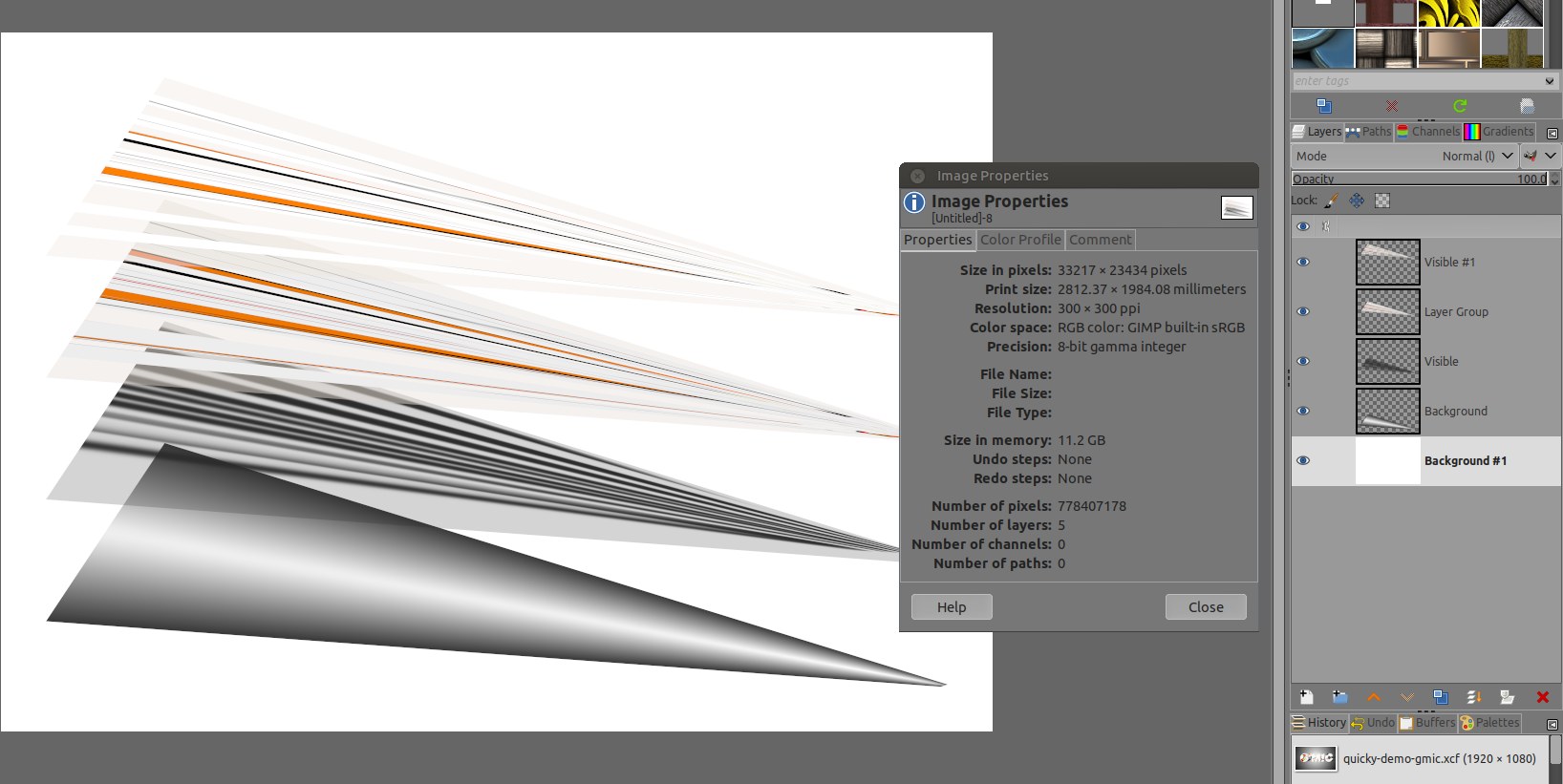Click the duplicate pattern icon below tags field
Viewport: 1563px width, 784px height.
coord(1324,106)
